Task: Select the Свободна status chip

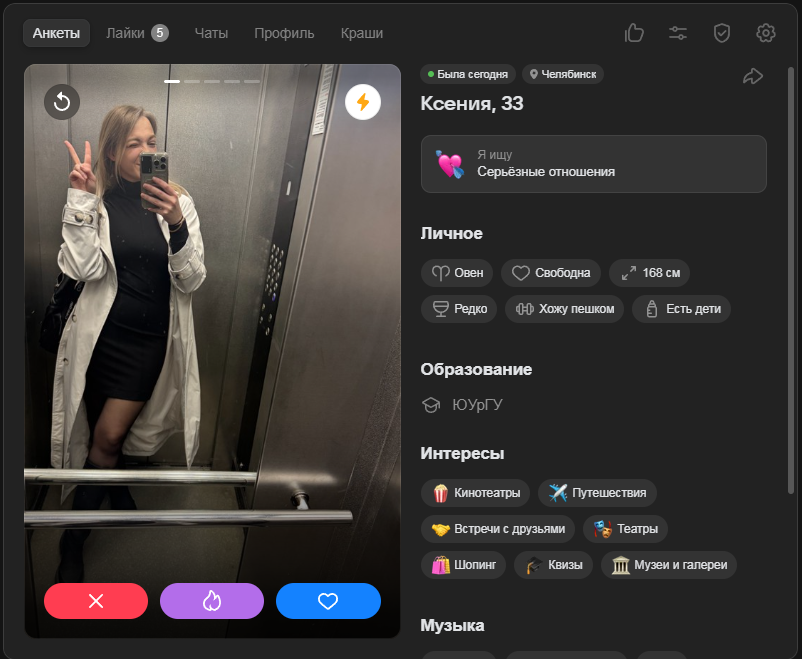Action: [x=551, y=273]
